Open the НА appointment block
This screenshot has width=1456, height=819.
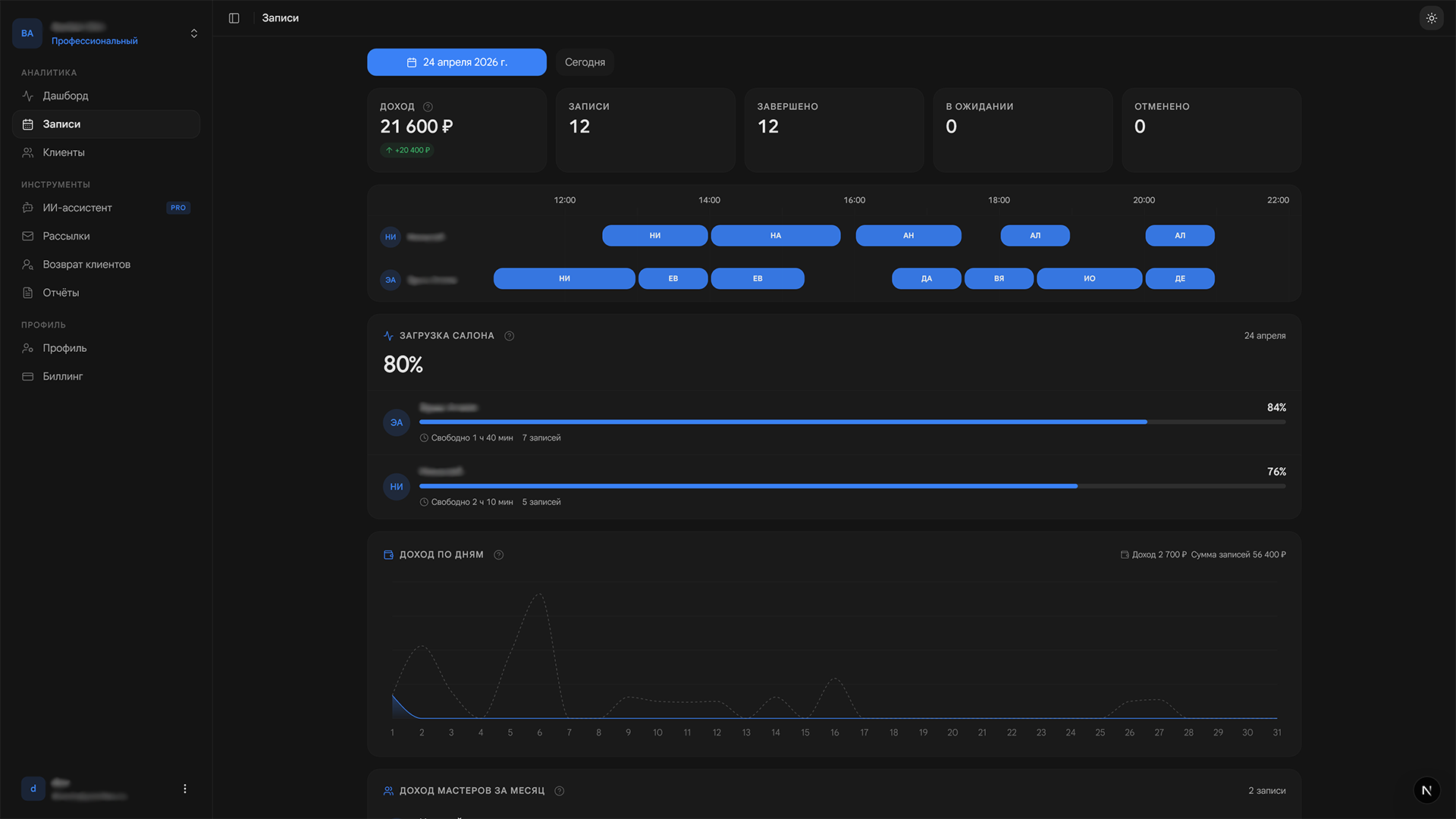pyautogui.click(x=776, y=236)
